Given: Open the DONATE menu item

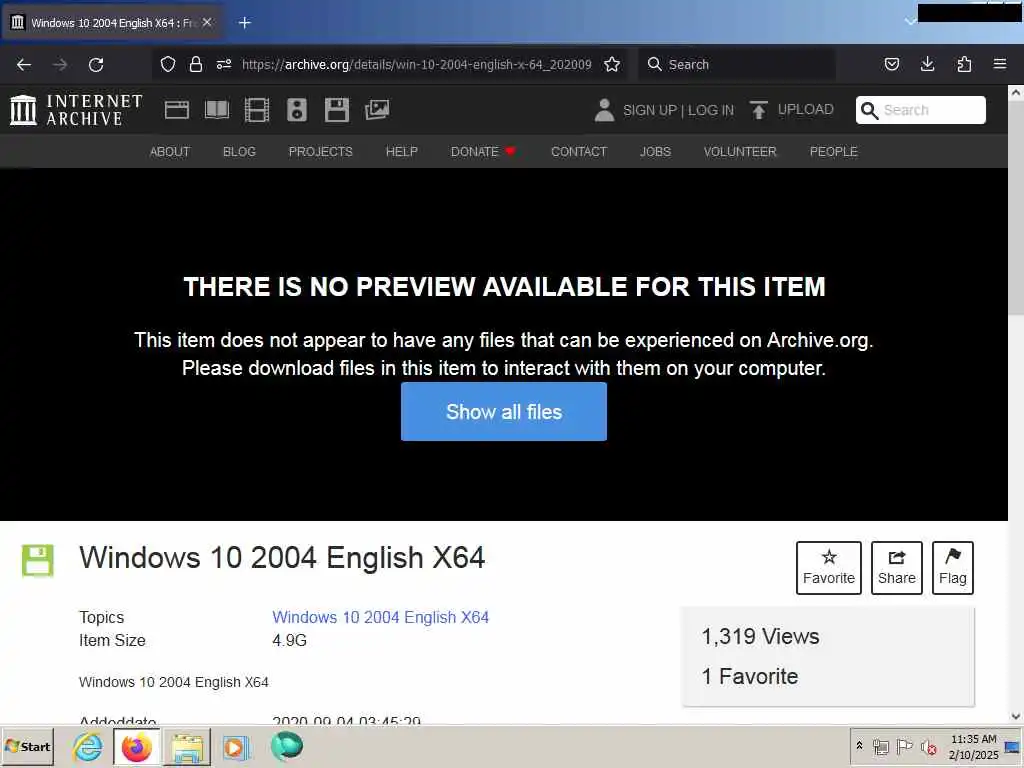Looking at the screenshot, I should click(483, 152).
